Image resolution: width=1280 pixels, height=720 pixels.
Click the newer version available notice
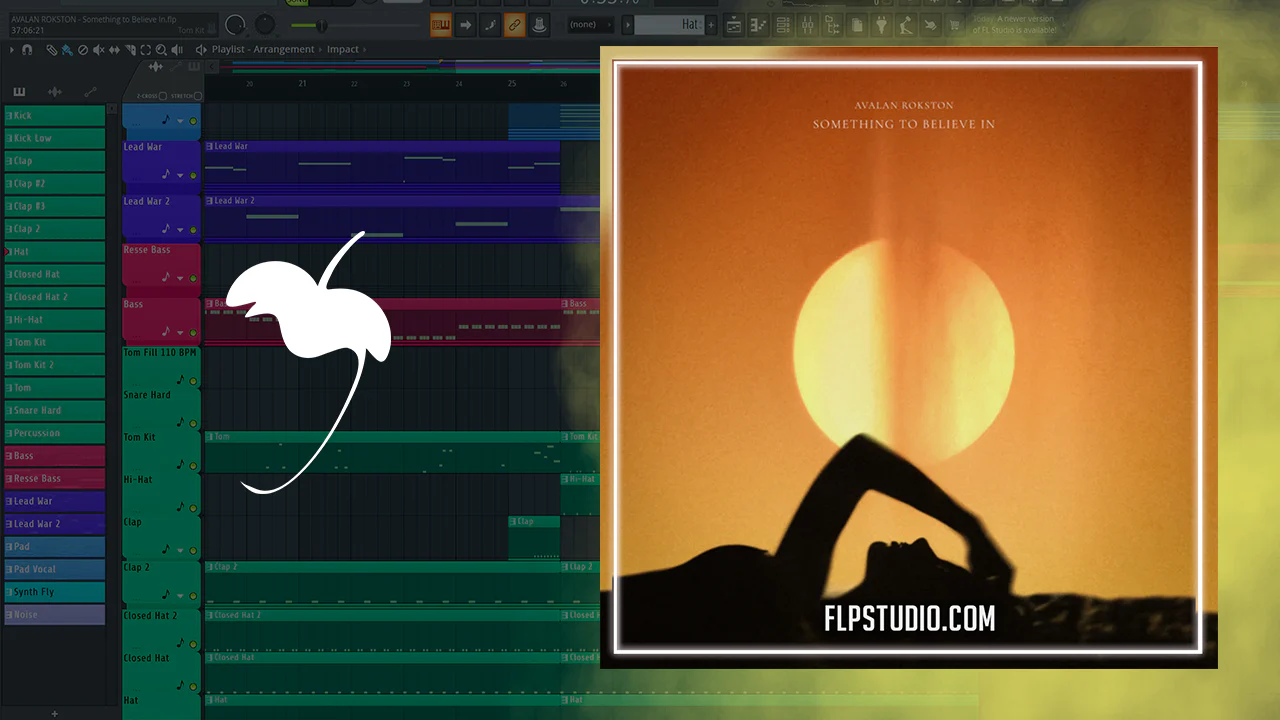tap(1014, 24)
